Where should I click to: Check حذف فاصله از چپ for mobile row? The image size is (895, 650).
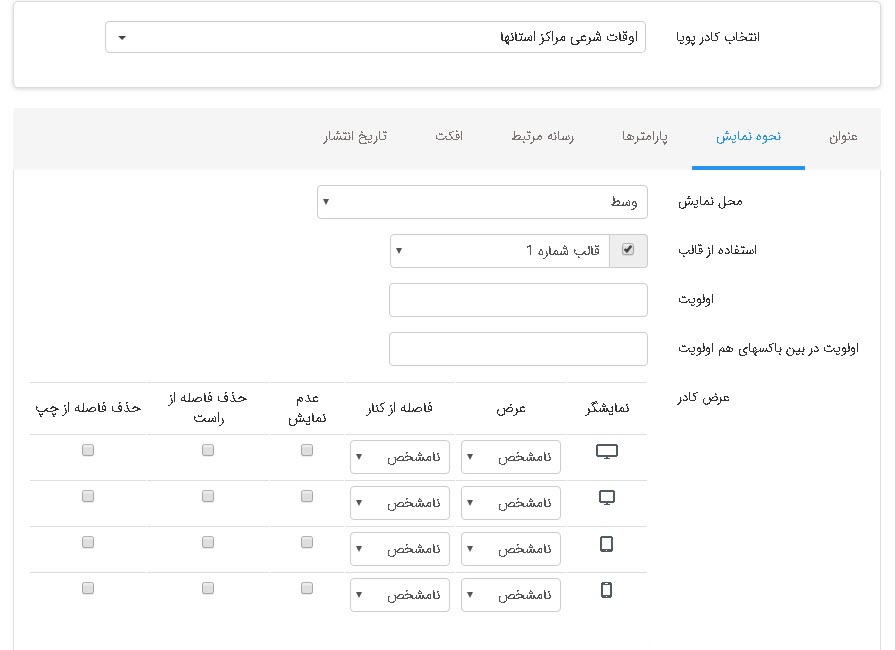coord(88,588)
